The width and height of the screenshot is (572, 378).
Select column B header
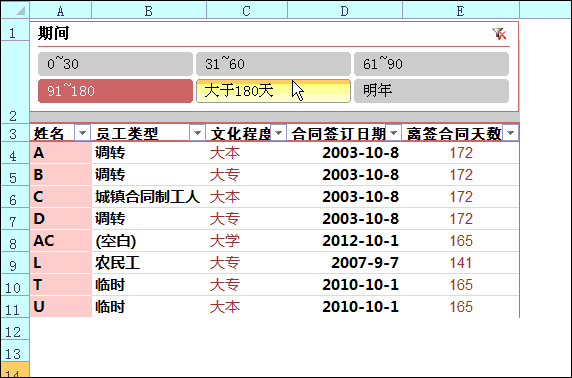(x=149, y=11)
